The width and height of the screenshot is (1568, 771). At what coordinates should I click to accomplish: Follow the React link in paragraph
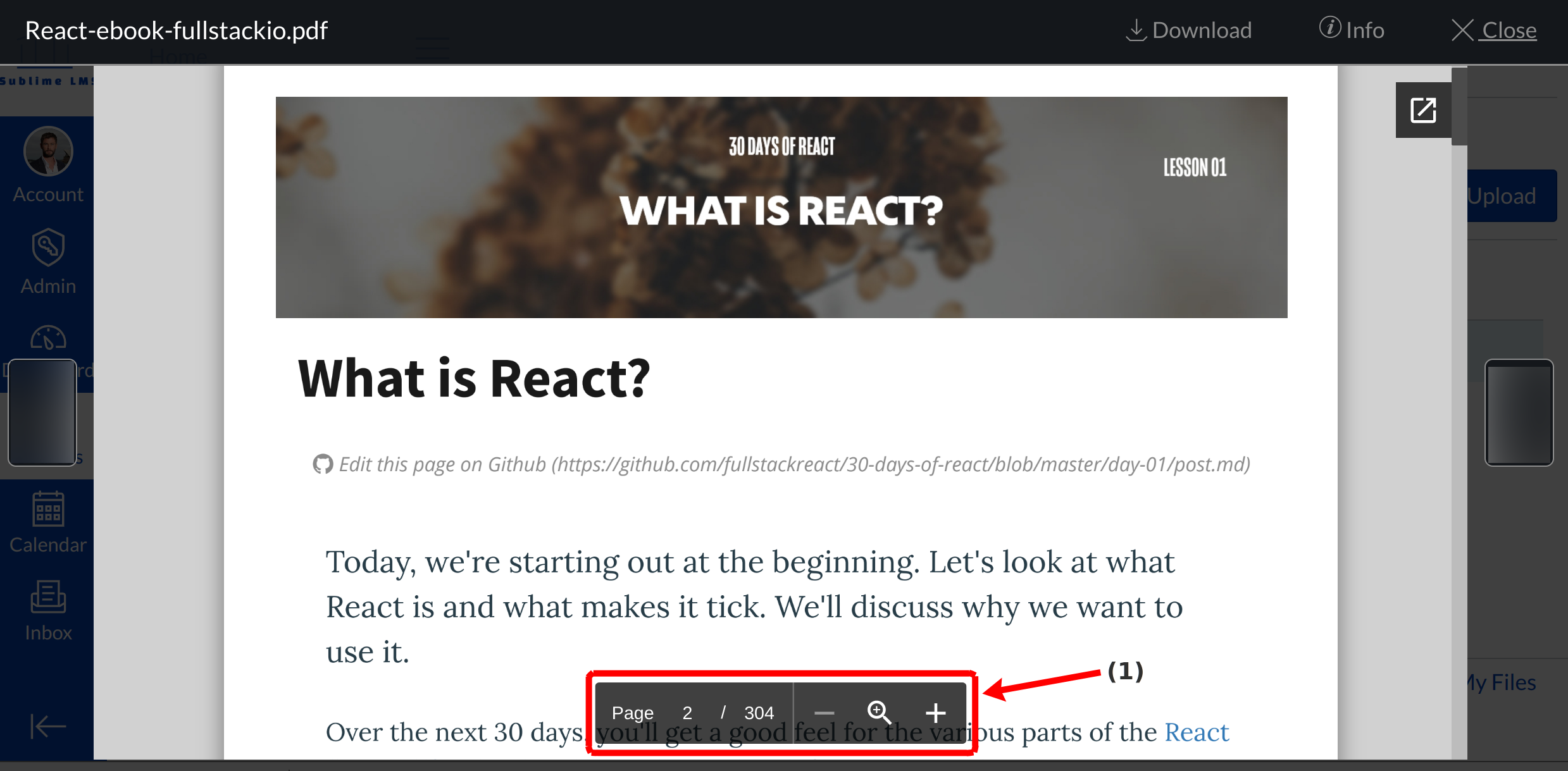click(x=1196, y=732)
